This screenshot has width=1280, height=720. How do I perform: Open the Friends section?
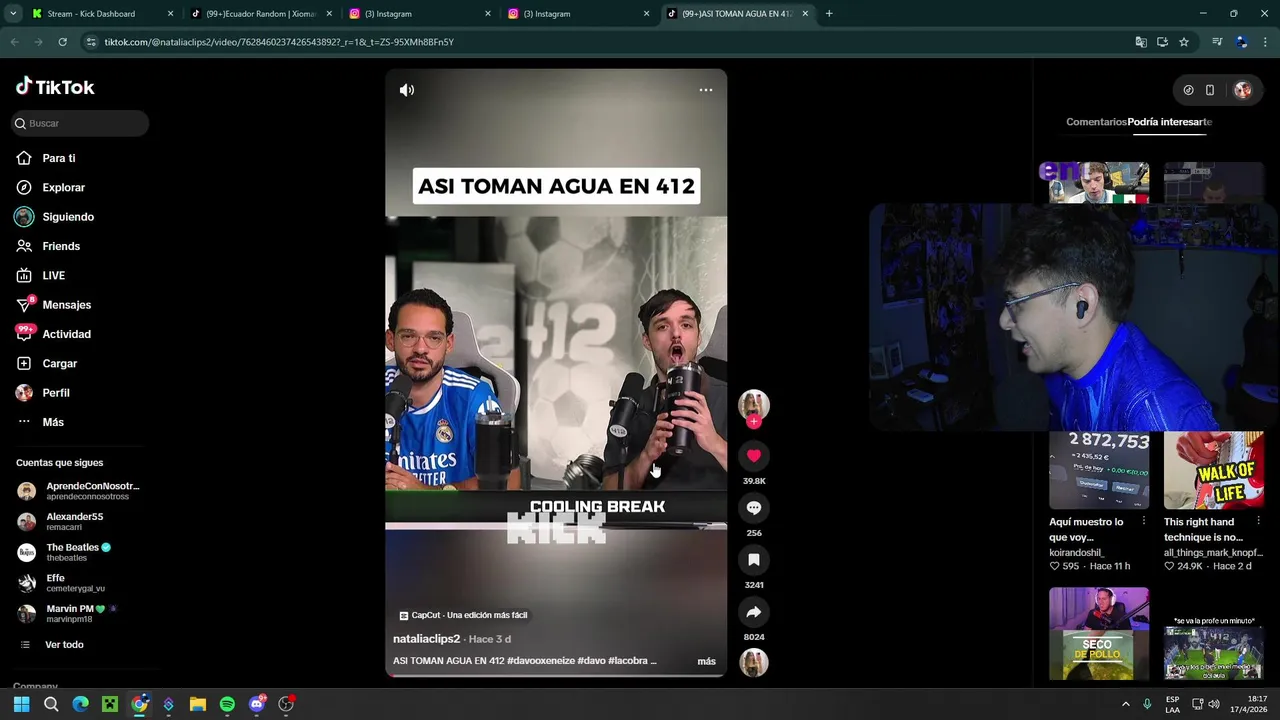(61, 246)
